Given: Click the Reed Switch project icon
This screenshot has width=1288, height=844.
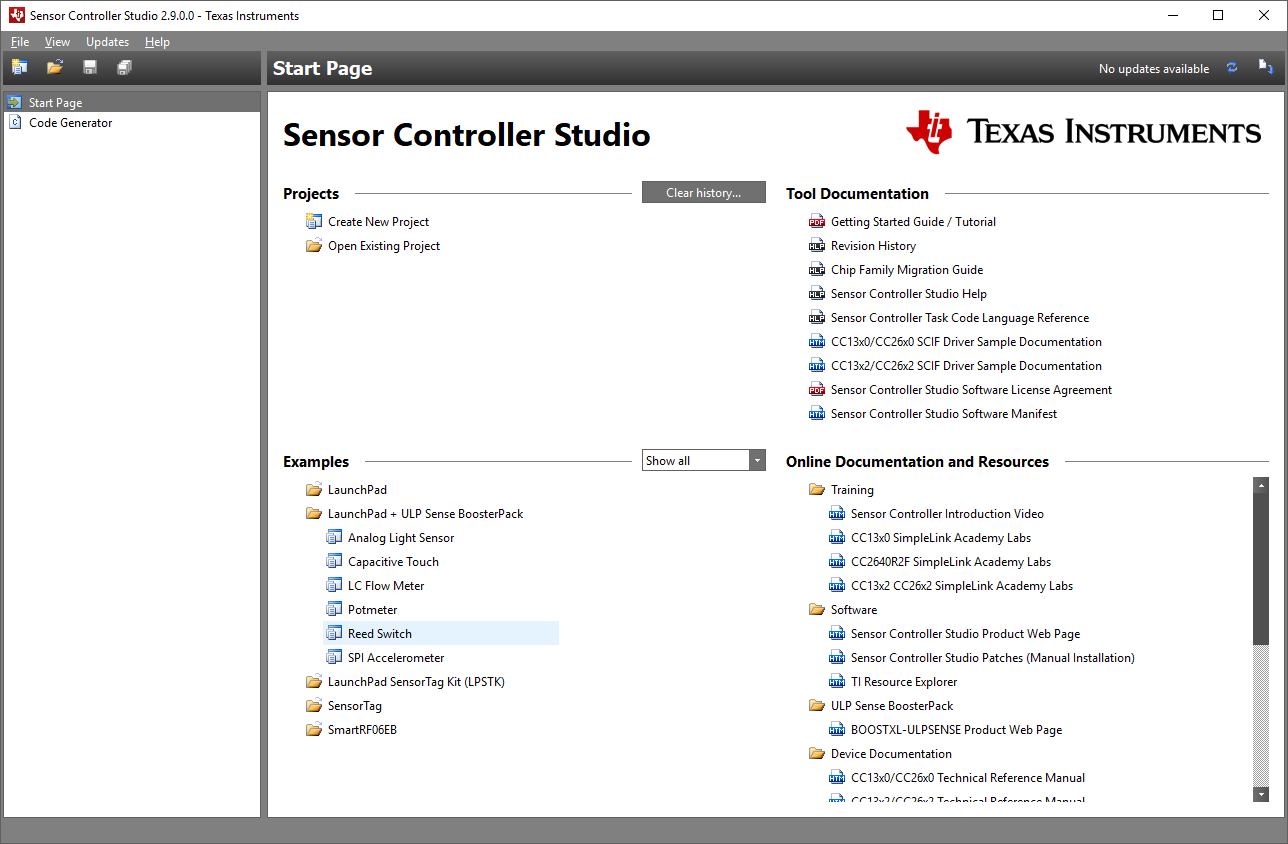Looking at the screenshot, I should (334, 634).
